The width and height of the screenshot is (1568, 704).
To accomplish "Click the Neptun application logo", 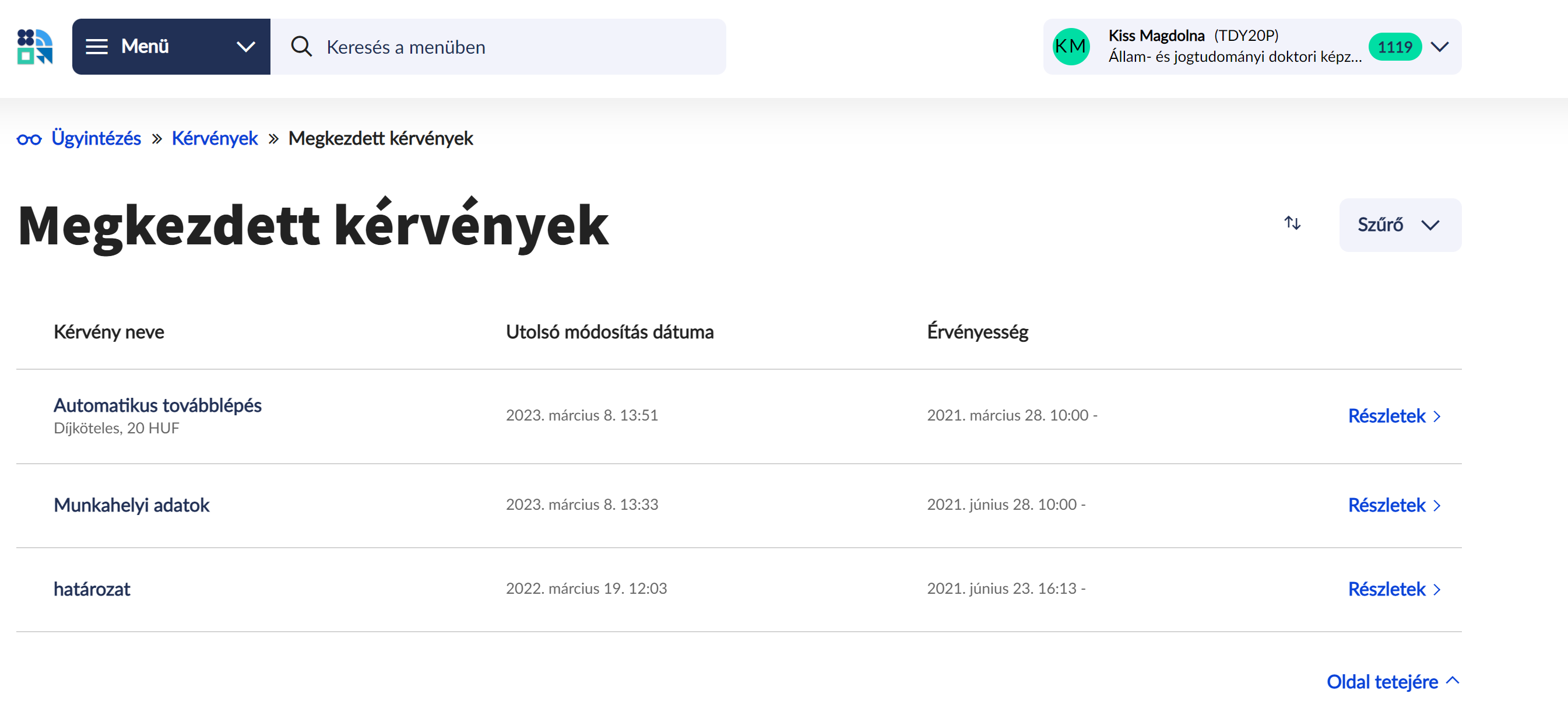I will click(x=35, y=46).
